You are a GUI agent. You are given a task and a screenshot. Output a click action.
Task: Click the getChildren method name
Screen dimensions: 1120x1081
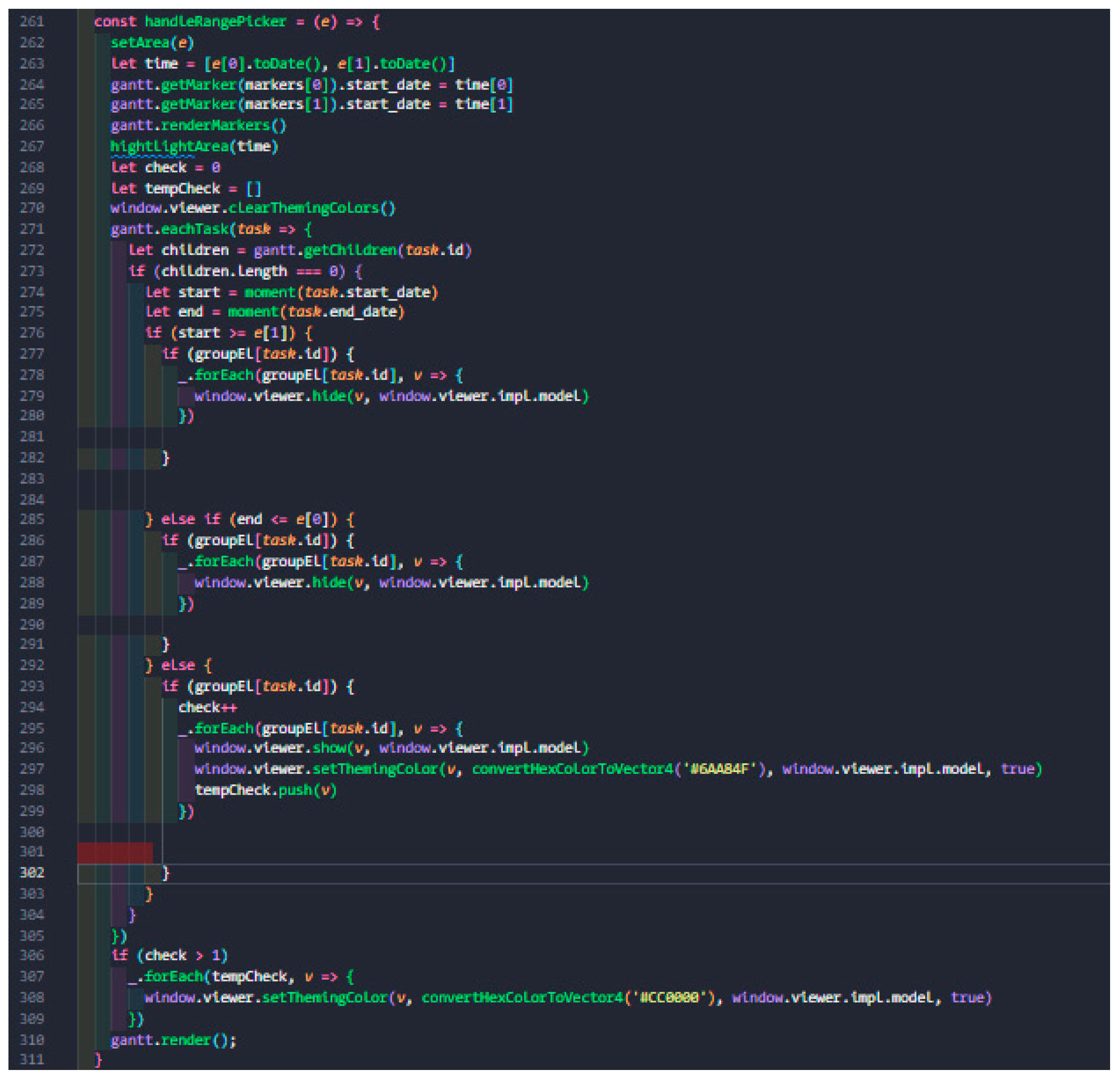350,250
